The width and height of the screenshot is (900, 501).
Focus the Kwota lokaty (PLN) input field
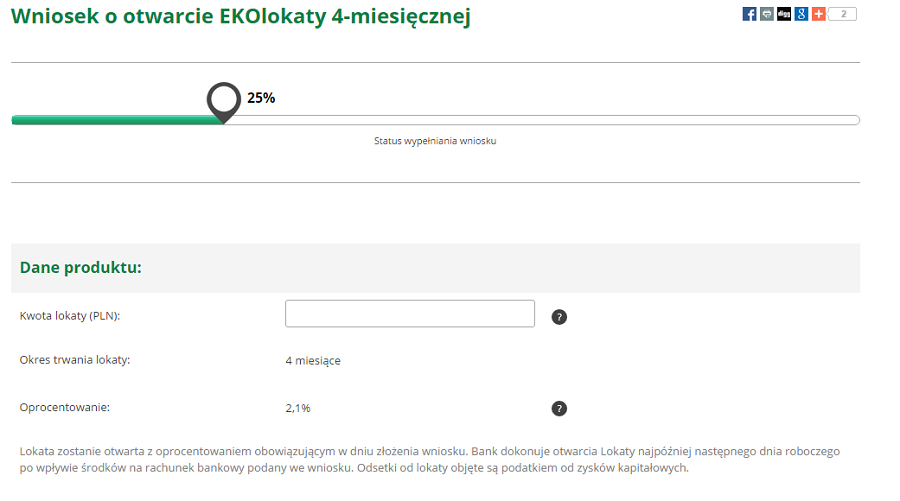coord(410,313)
